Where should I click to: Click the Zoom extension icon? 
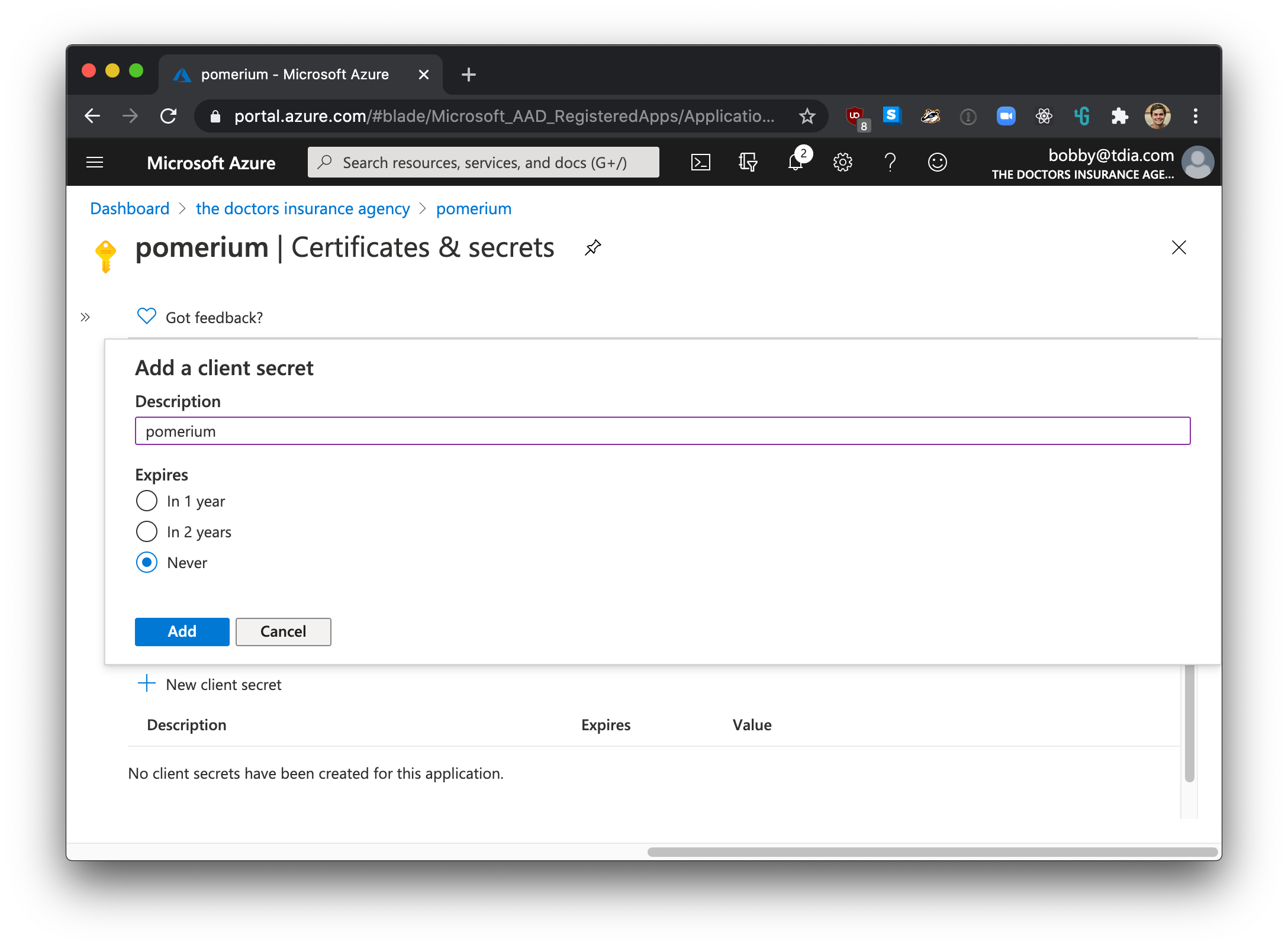1006,116
